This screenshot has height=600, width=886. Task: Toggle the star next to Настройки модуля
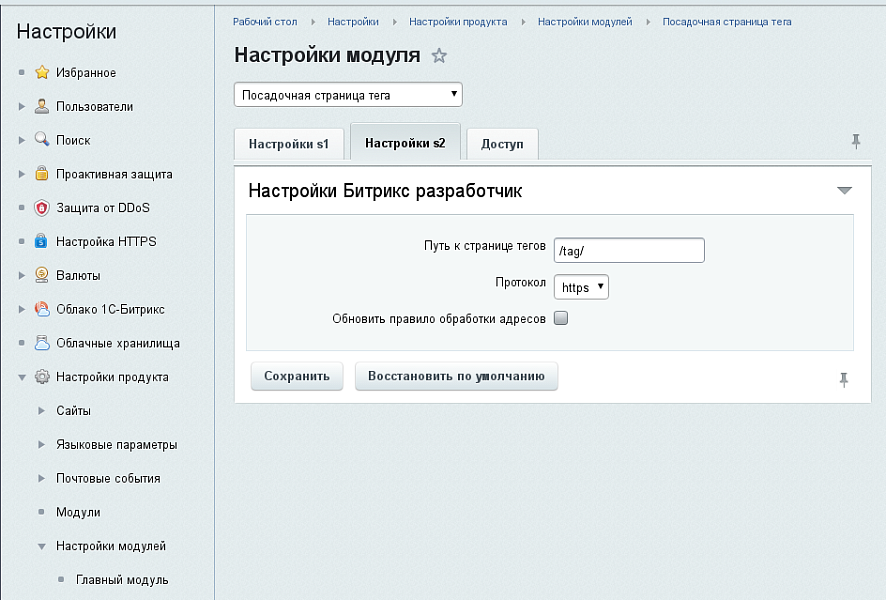[x=439, y=57]
